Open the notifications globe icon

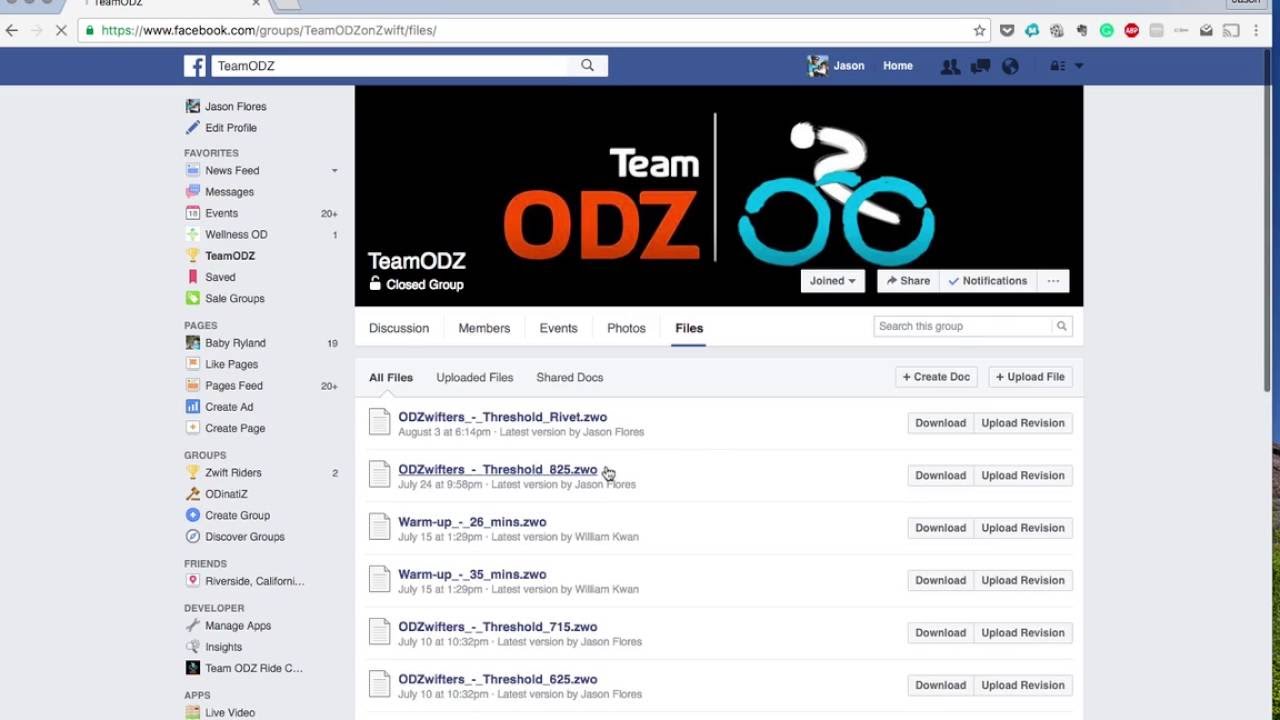(x=1010, y=66)
